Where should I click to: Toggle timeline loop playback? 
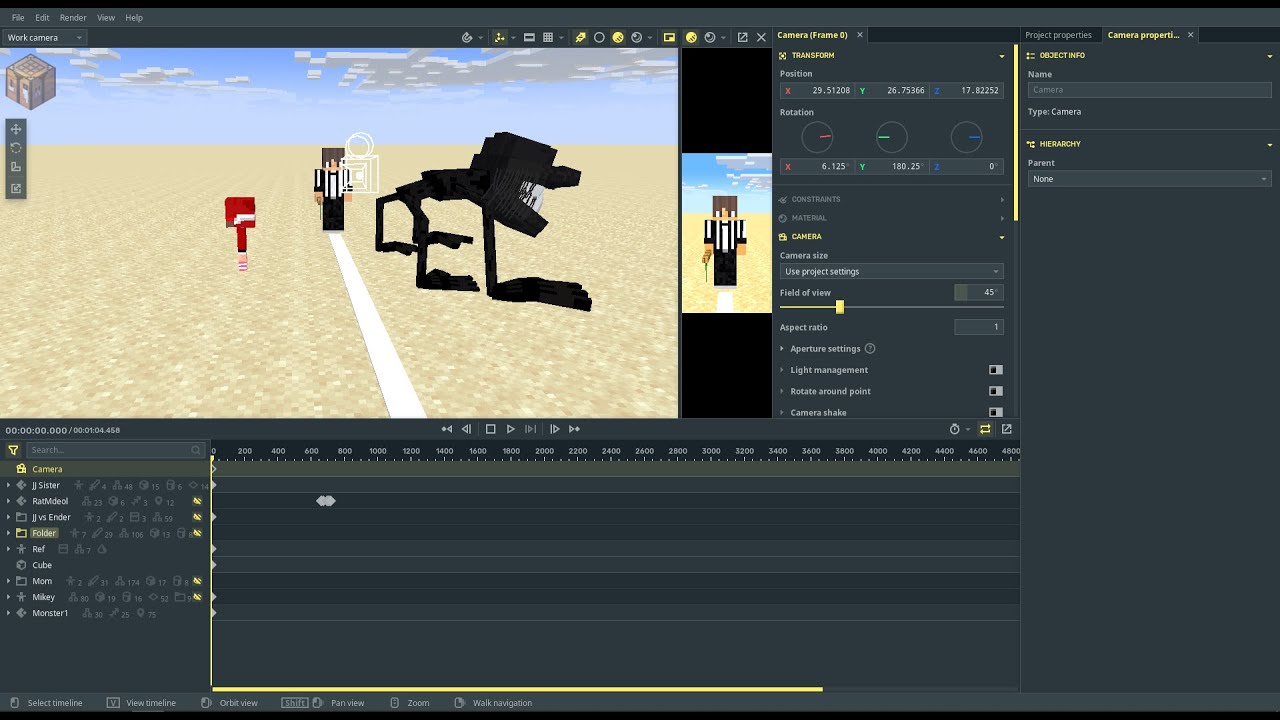(985, 429)
